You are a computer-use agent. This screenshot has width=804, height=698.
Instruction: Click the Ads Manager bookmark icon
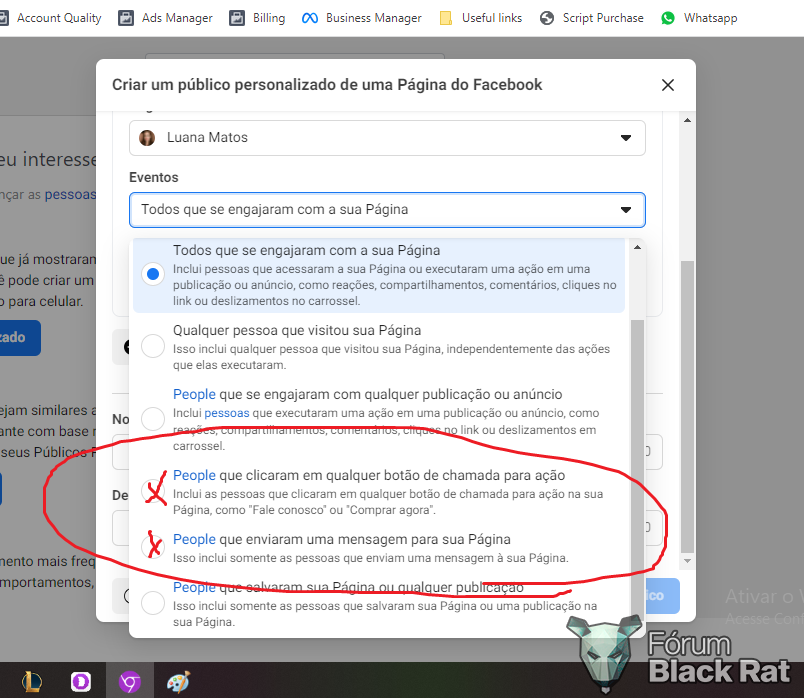tap(126, 18)
